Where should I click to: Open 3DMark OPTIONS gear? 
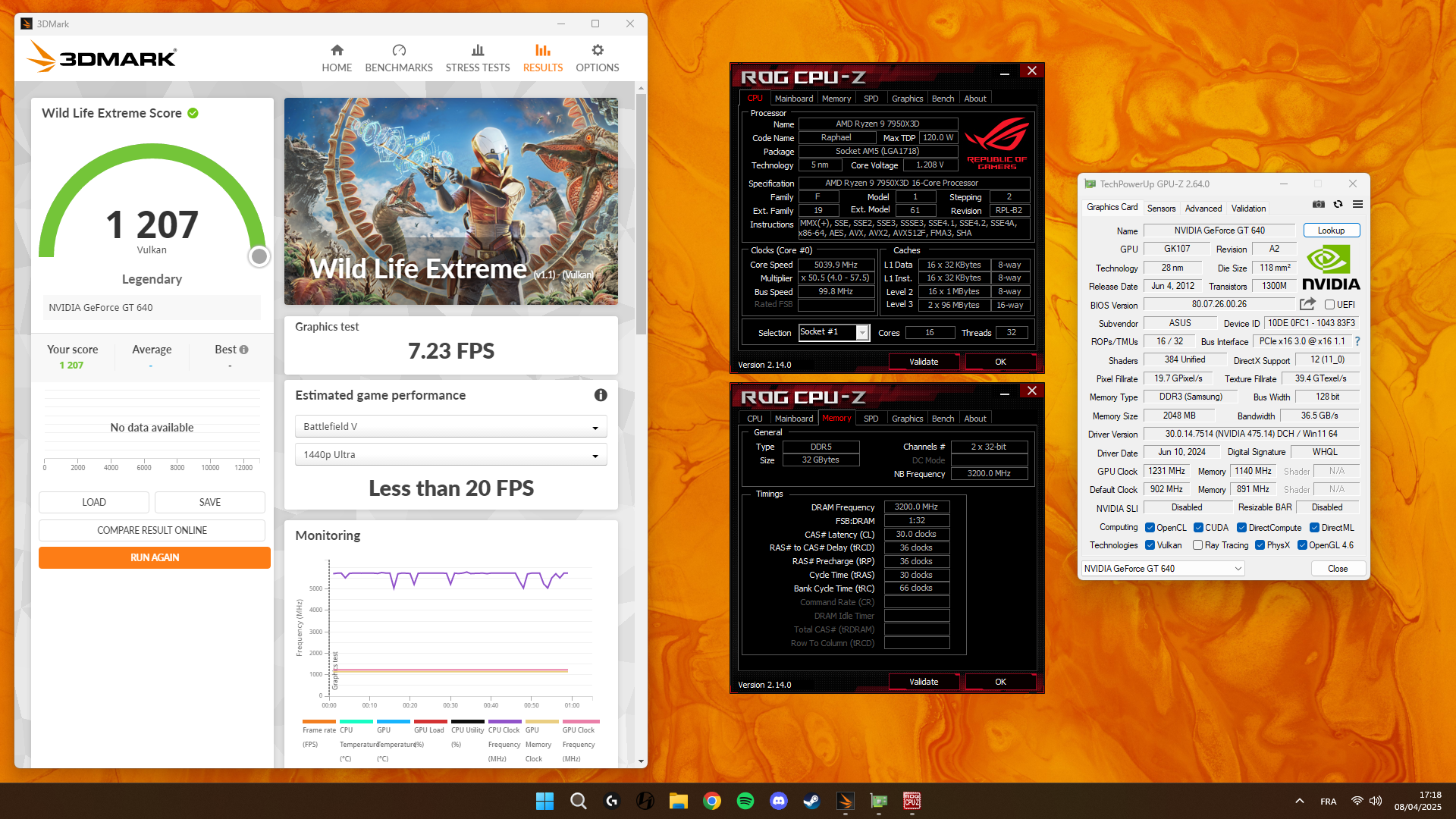tap(598, 58)
